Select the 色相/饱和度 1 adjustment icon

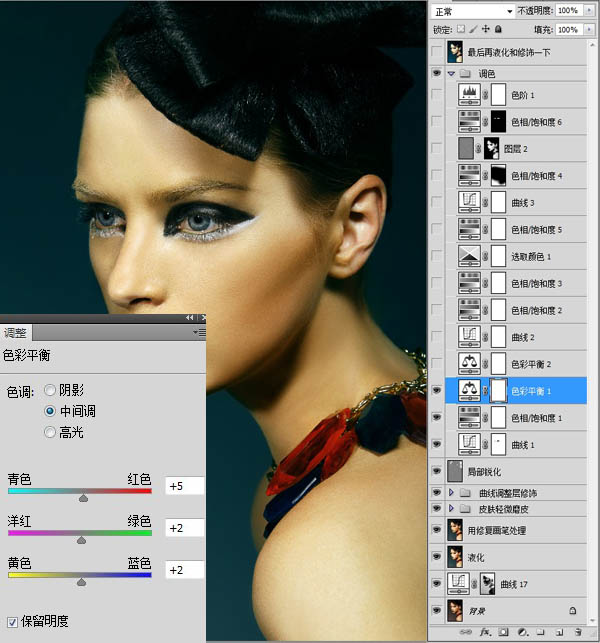(x=469, y=417)
